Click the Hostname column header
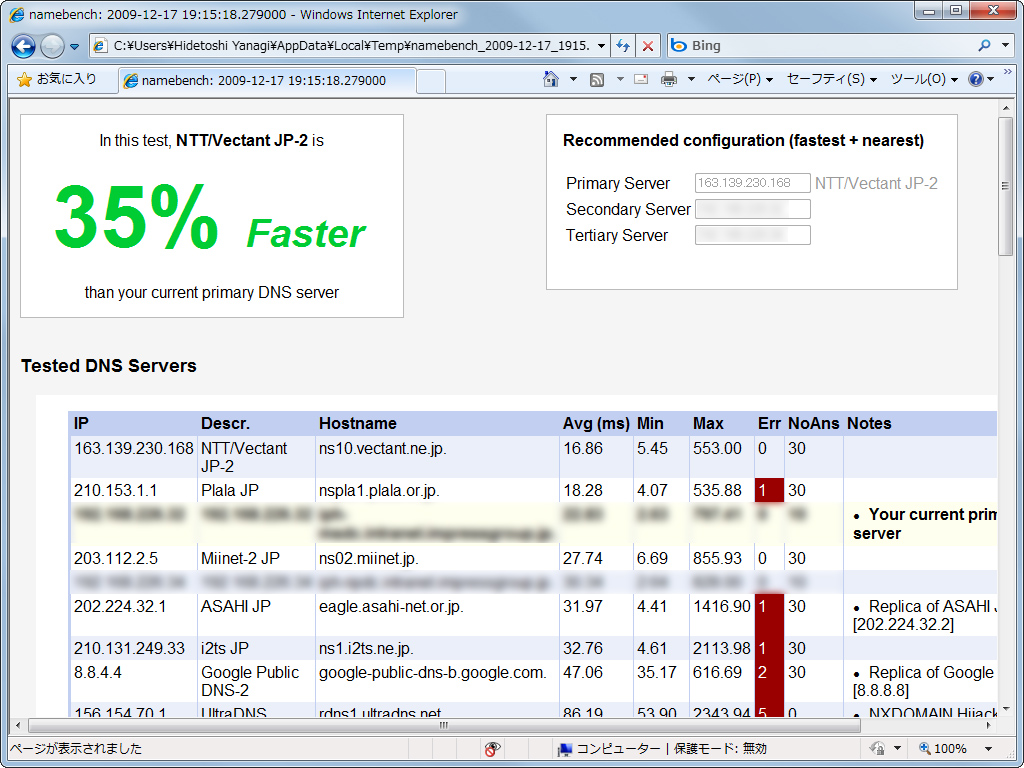 click(357, 423)
